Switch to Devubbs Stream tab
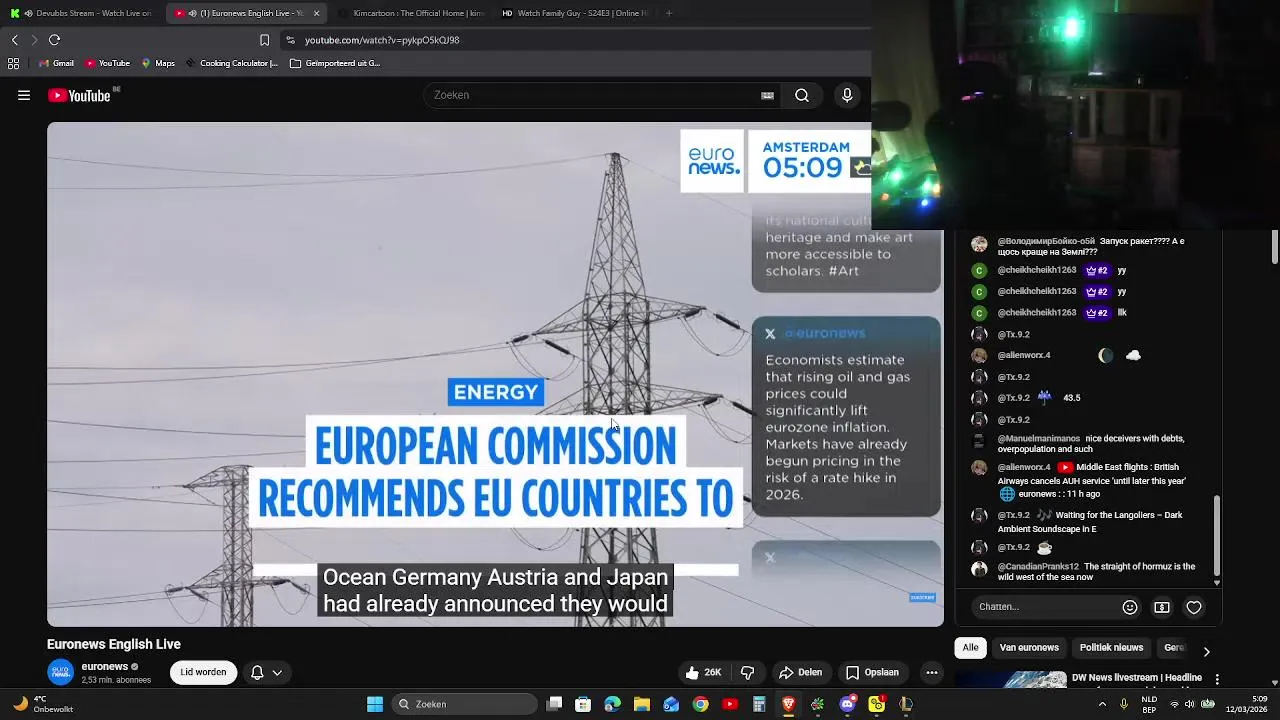The image size is (1280, 720). pos(82,13)
